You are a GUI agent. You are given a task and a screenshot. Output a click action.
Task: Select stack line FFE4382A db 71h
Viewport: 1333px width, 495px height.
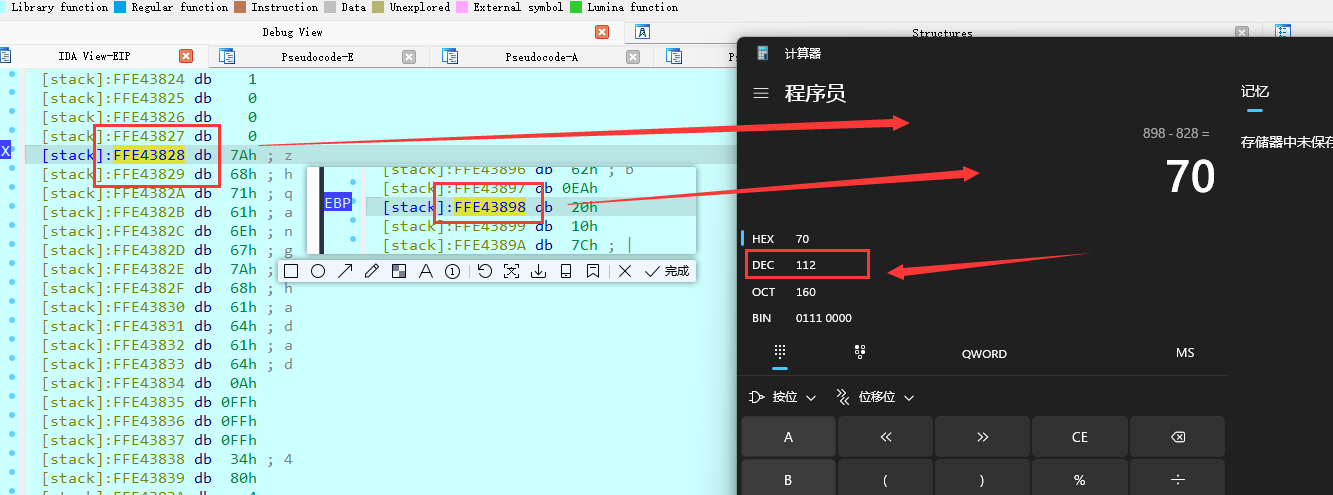click(167, 193)
